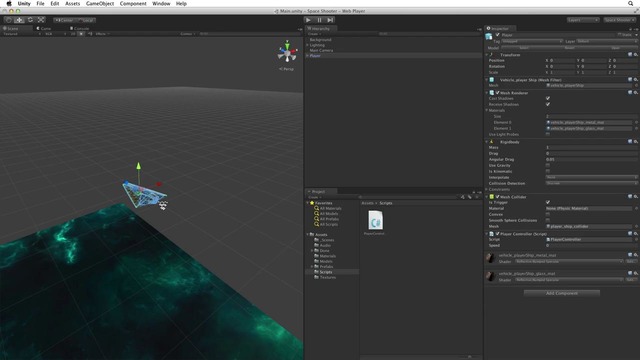Click the Step frame button
640x360 pixels.
(330, 20)
